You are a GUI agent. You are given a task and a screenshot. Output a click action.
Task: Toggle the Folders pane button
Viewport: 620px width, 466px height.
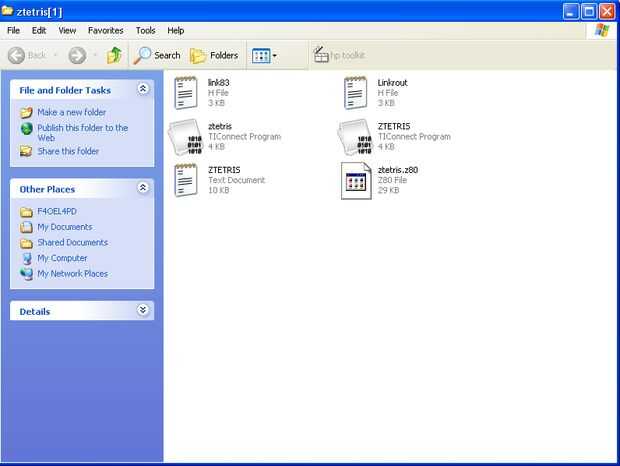(x=214, y=55)
